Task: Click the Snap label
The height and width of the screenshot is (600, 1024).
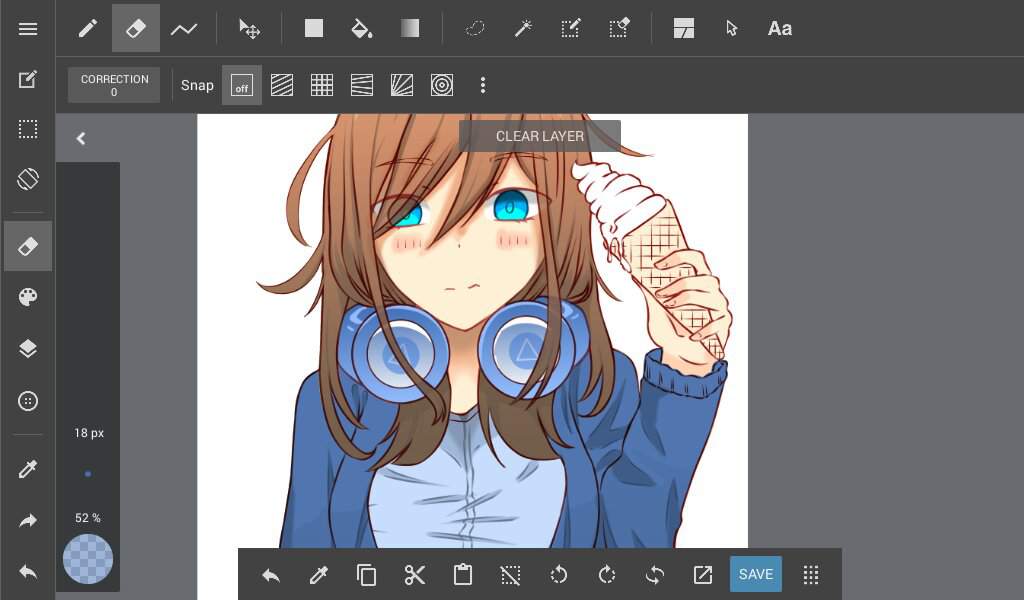Action: pyautogui.click(x=197, y=86)
